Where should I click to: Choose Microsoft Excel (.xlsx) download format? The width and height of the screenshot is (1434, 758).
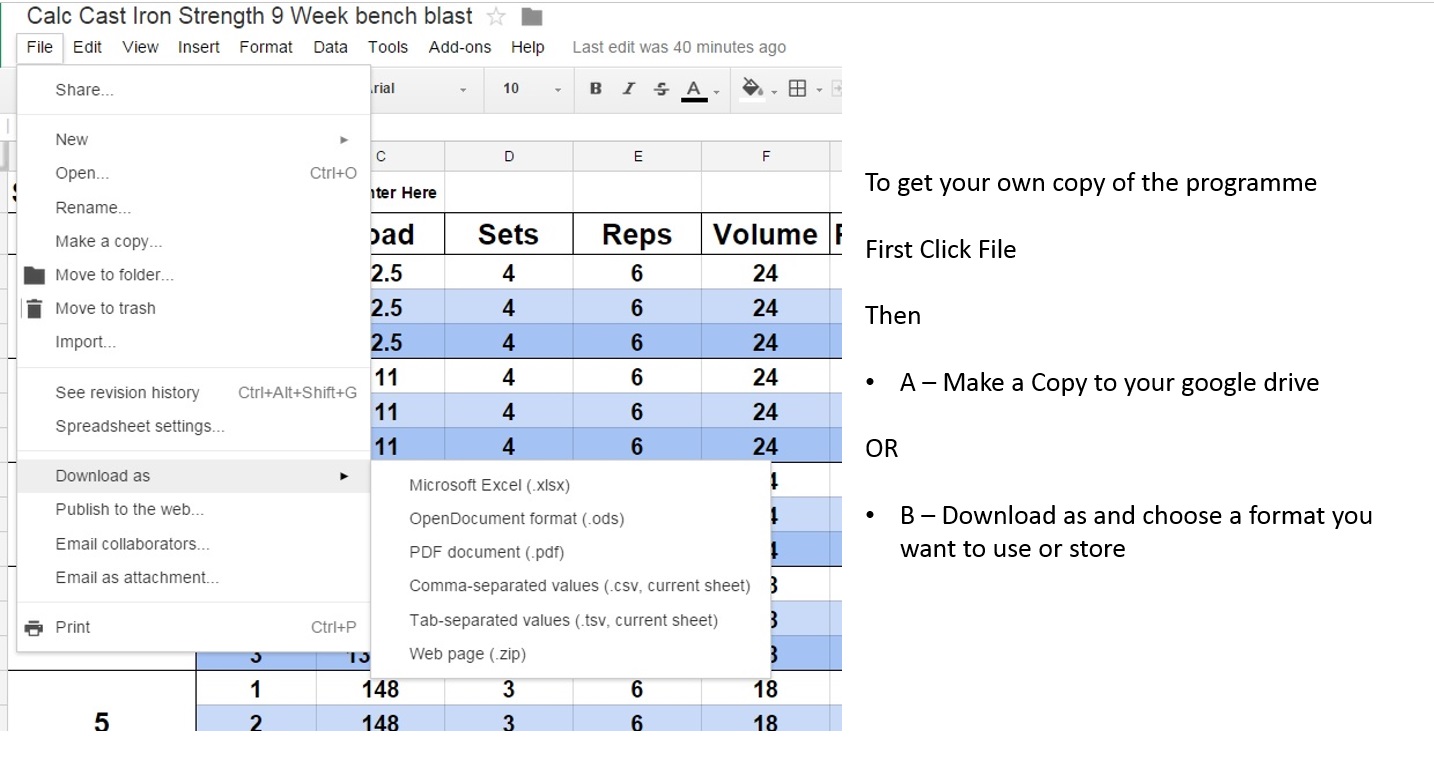pyautogui.click(x=489, y=485)
